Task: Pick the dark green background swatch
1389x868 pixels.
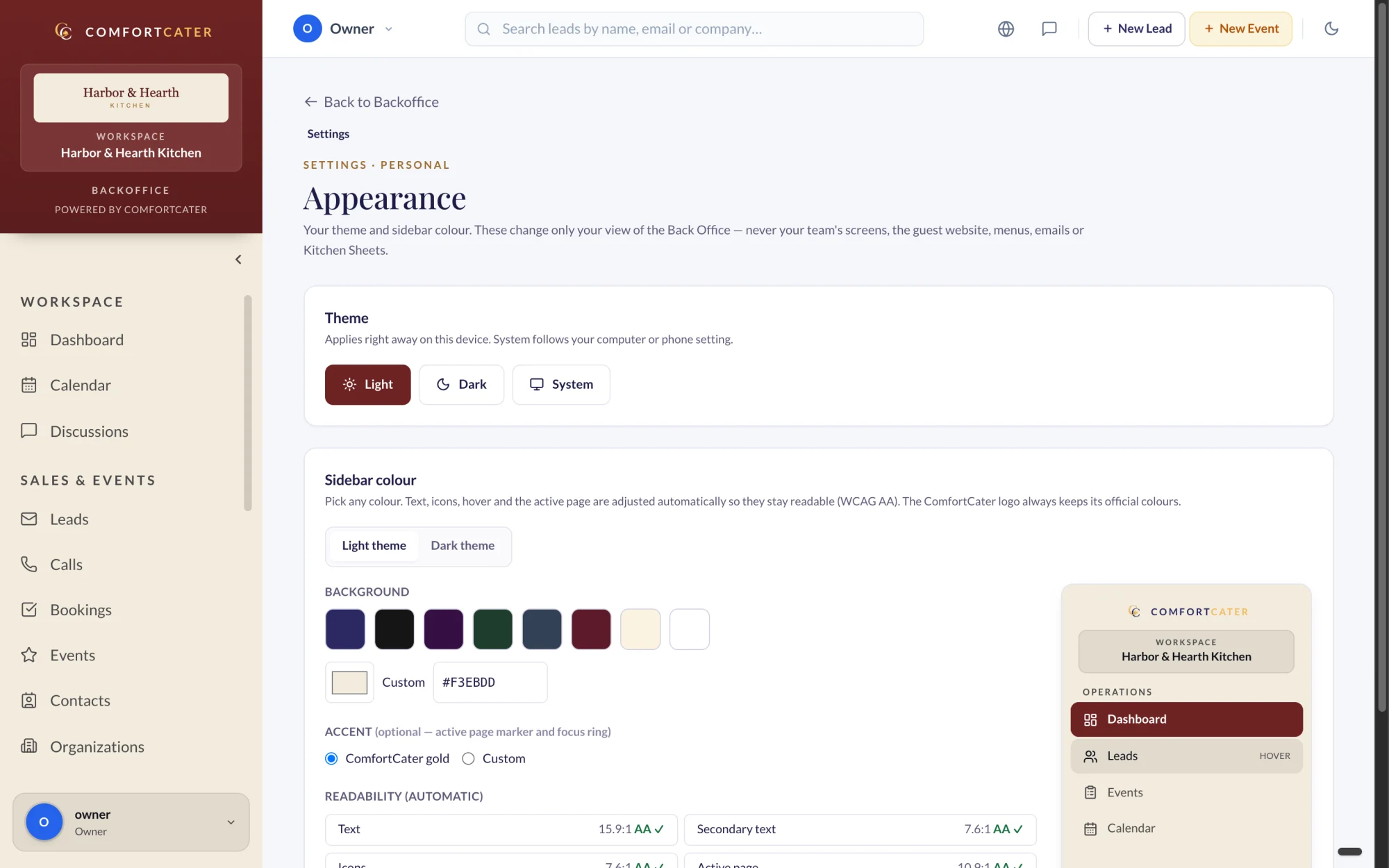Action: coord(492,629)
